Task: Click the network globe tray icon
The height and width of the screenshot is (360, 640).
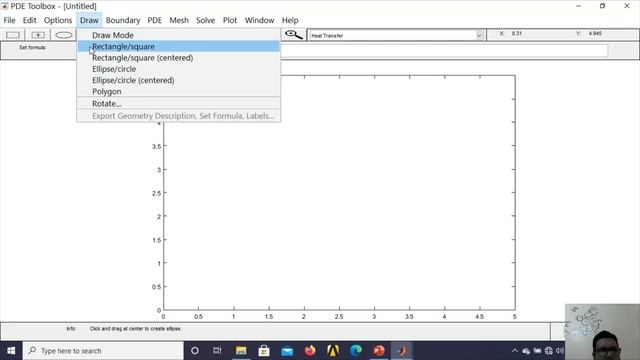Action: click(549, 351)
